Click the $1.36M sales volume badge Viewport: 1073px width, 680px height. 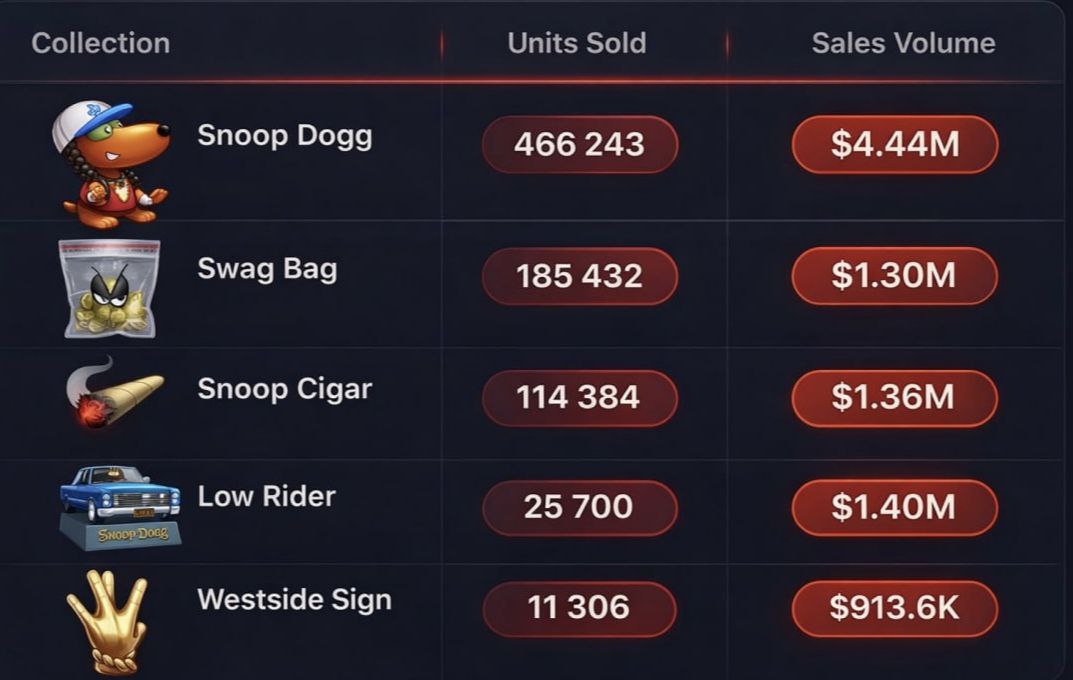895,397
